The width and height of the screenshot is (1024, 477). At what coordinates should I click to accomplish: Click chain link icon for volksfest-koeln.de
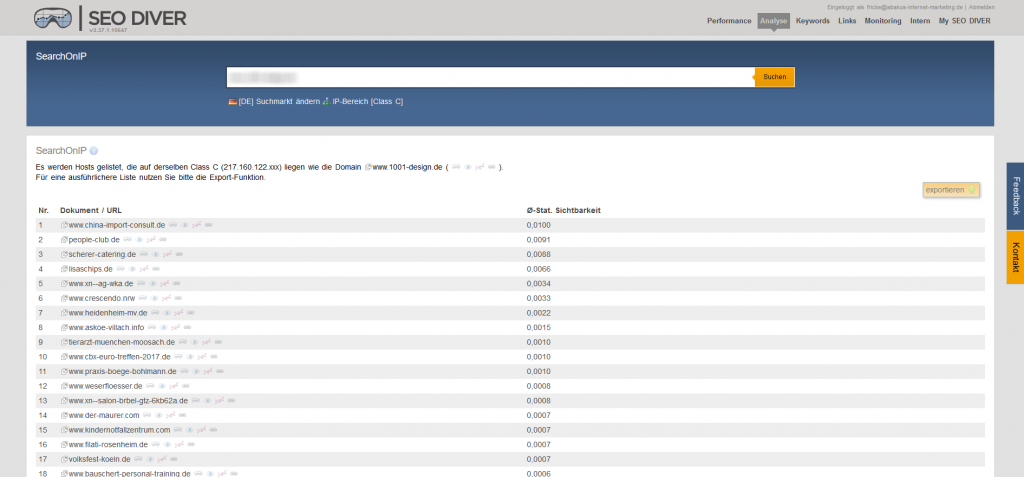[x=173, y=459]
